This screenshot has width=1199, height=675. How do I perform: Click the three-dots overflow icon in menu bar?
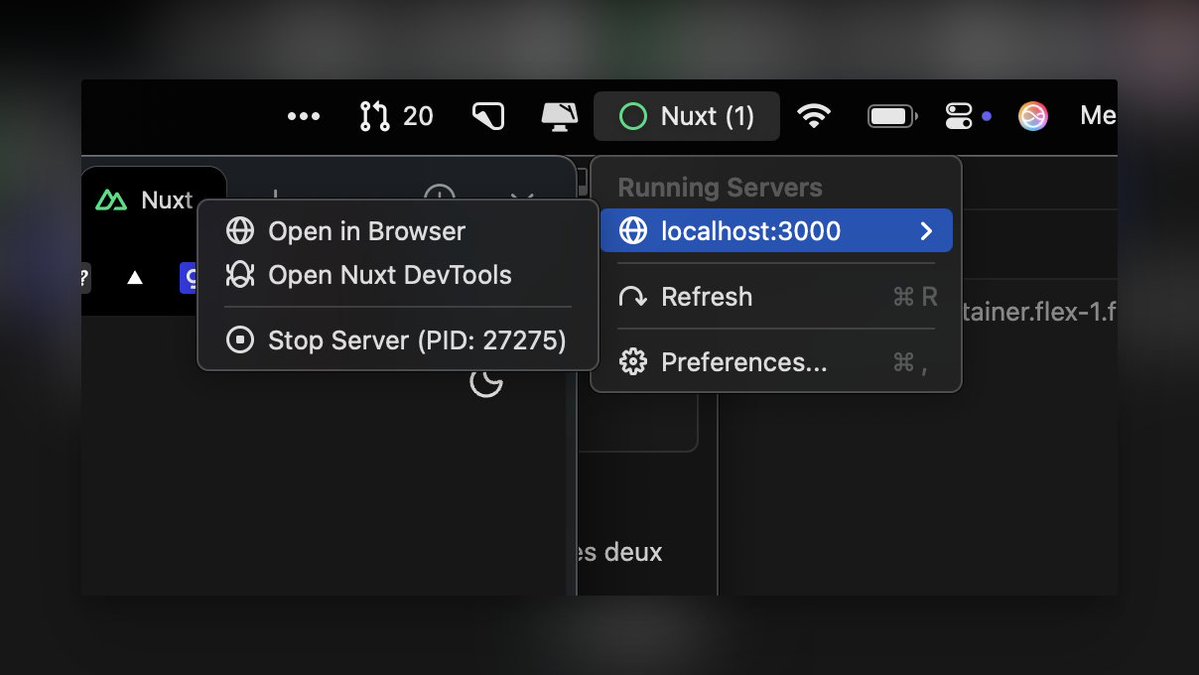[x=304, y=116]
